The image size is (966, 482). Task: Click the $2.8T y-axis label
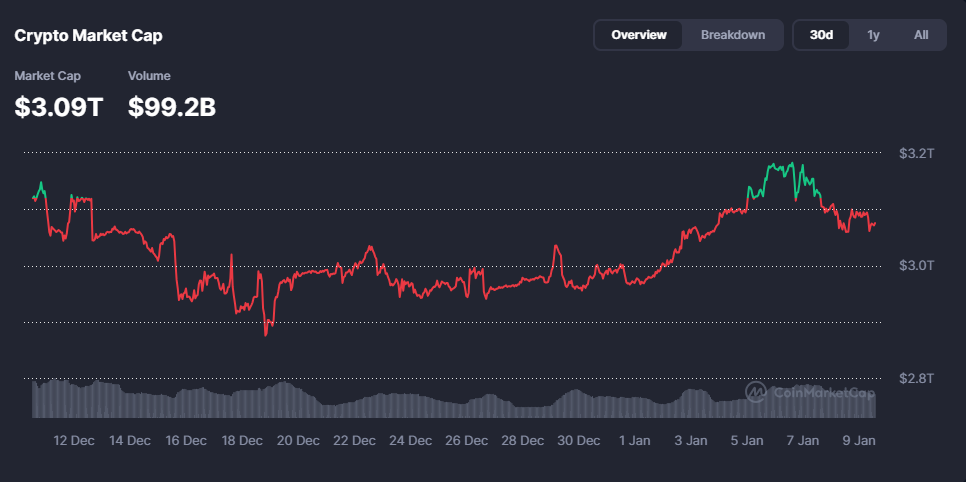tap(916, 379)
